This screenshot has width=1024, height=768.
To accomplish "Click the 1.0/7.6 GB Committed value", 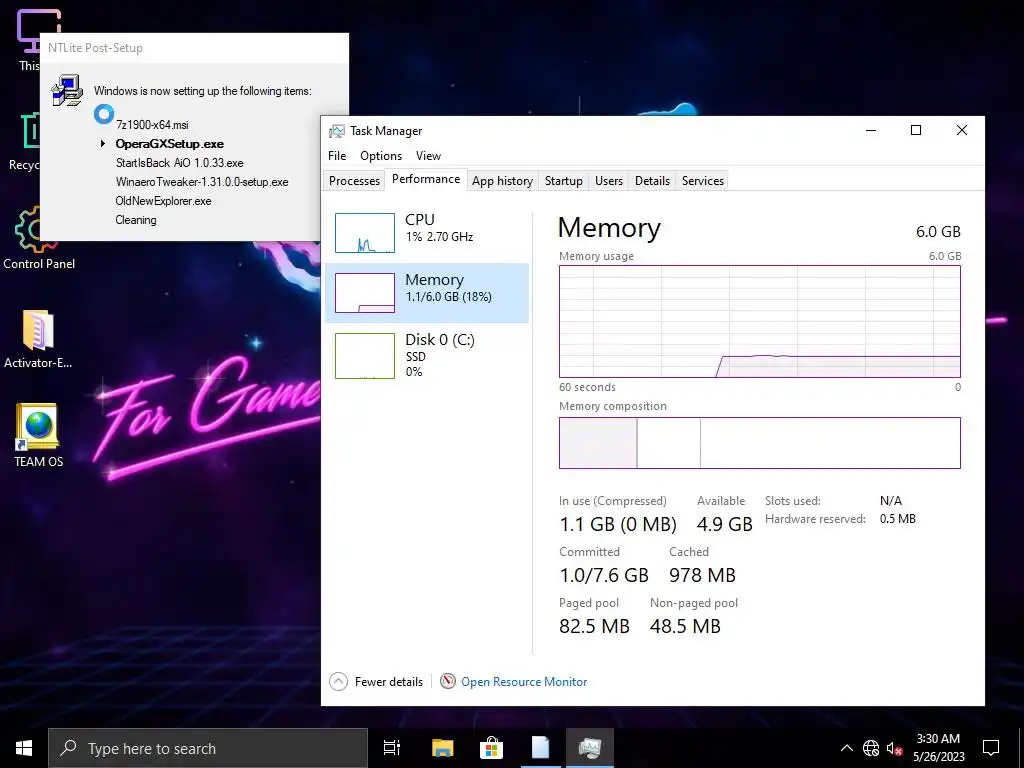I will (603, 575).
